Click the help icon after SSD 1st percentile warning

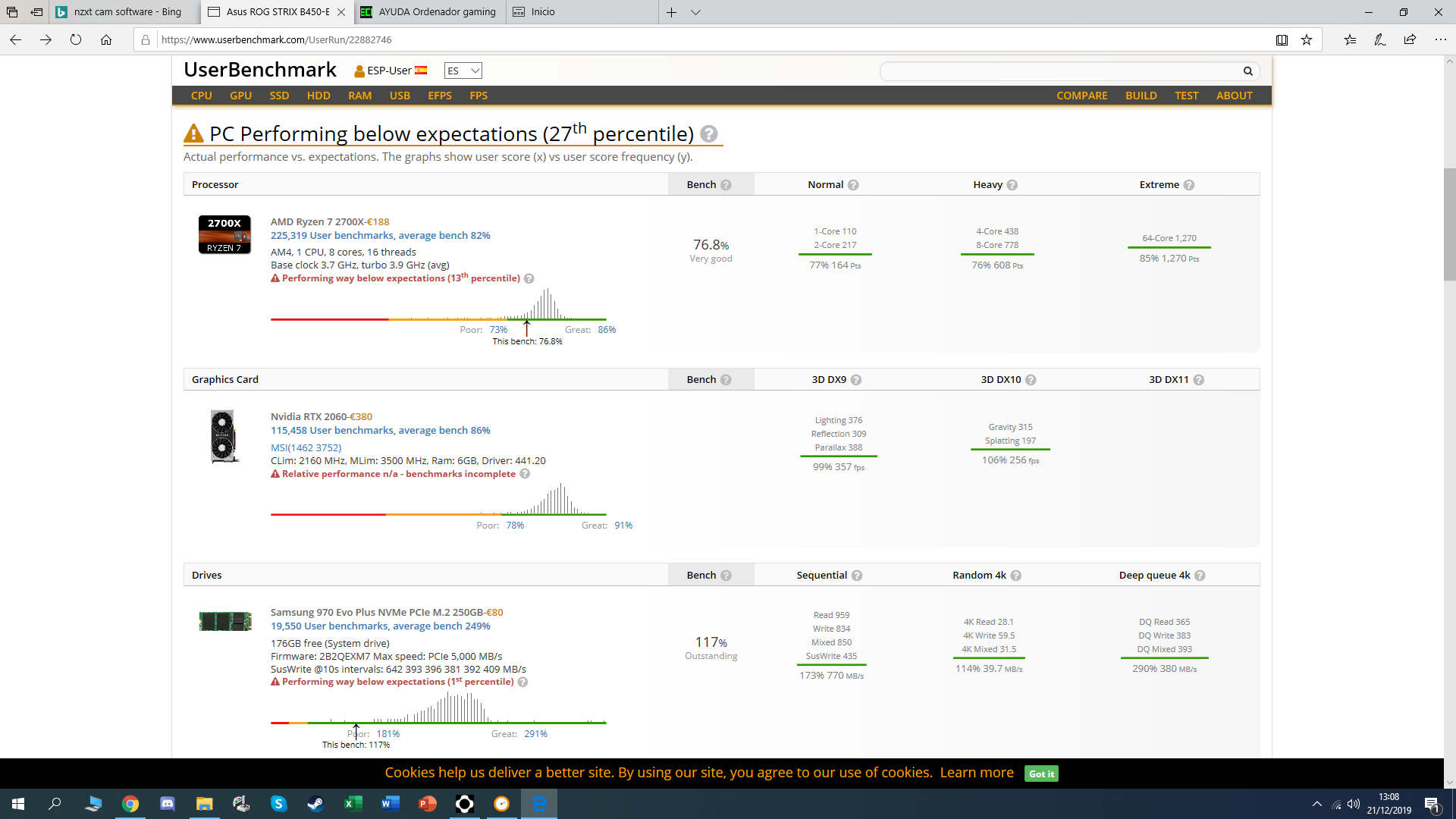click(522, 682)
